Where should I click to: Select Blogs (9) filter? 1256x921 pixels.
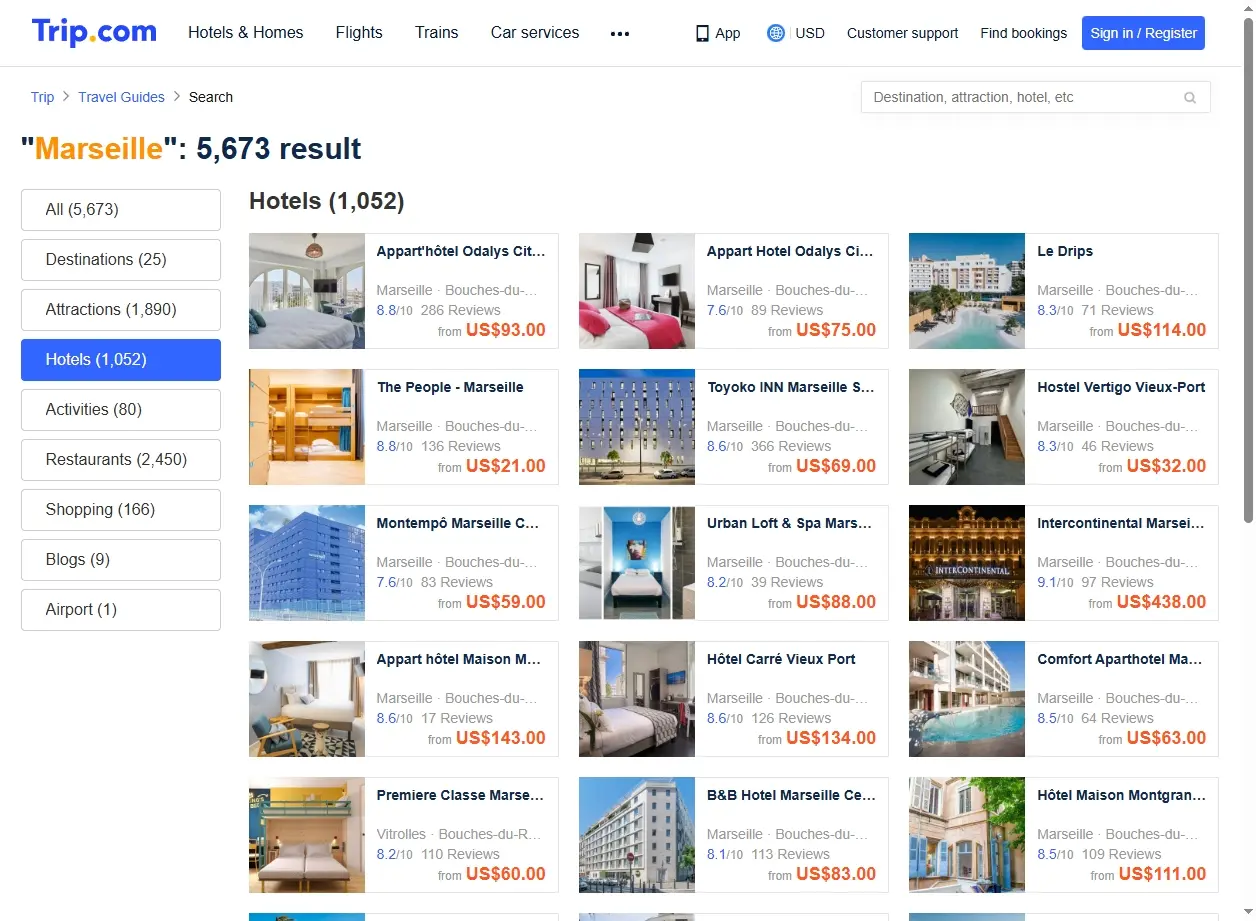click(x=121, y=560)
